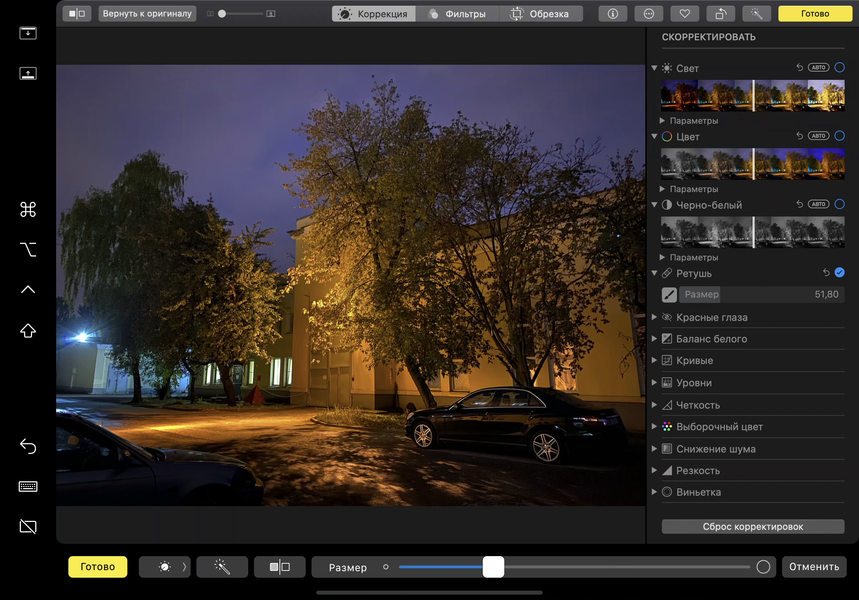Click the Shift key arrow icon in sidebar

[28, 331]
